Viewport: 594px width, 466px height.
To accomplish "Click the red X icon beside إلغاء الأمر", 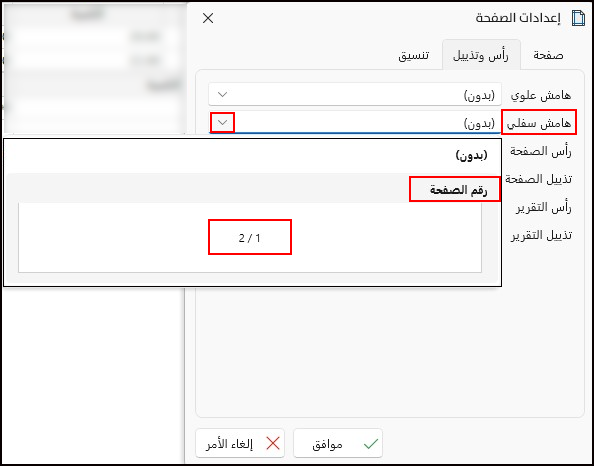I will 273,444.
